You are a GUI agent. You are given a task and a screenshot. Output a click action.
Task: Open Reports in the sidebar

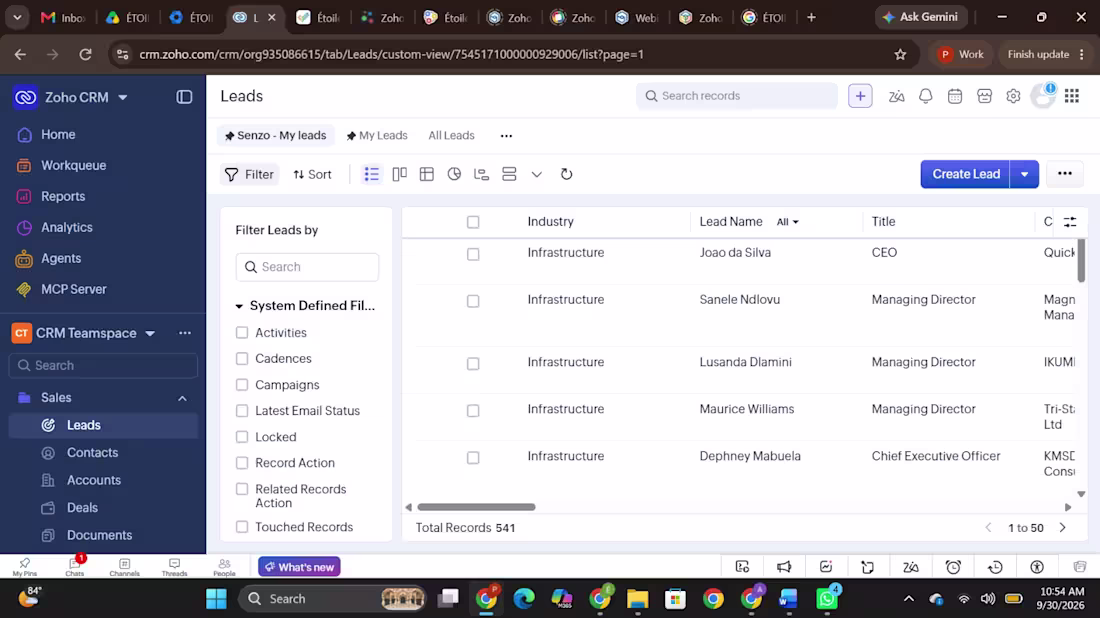pyautogui.click(x=63, y=196)
